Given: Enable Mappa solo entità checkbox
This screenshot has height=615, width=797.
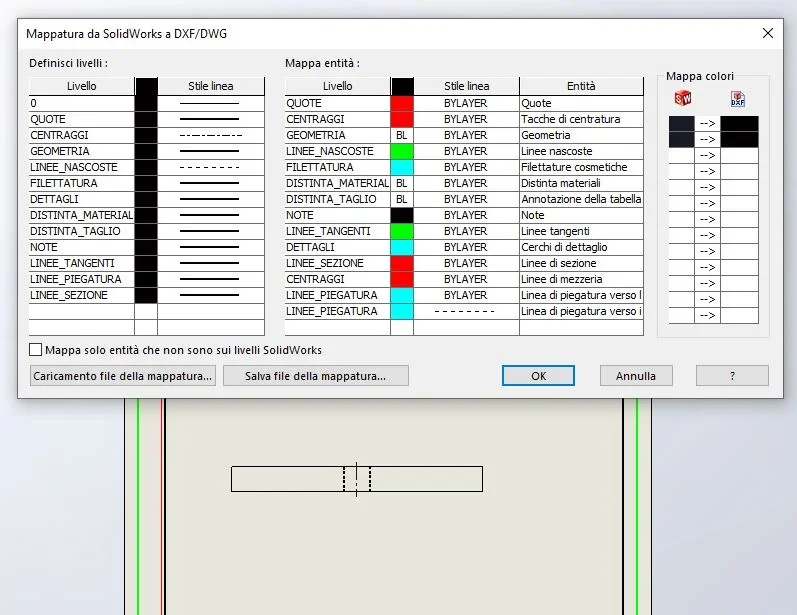Looking at the screenshot, I should (36, 350).
